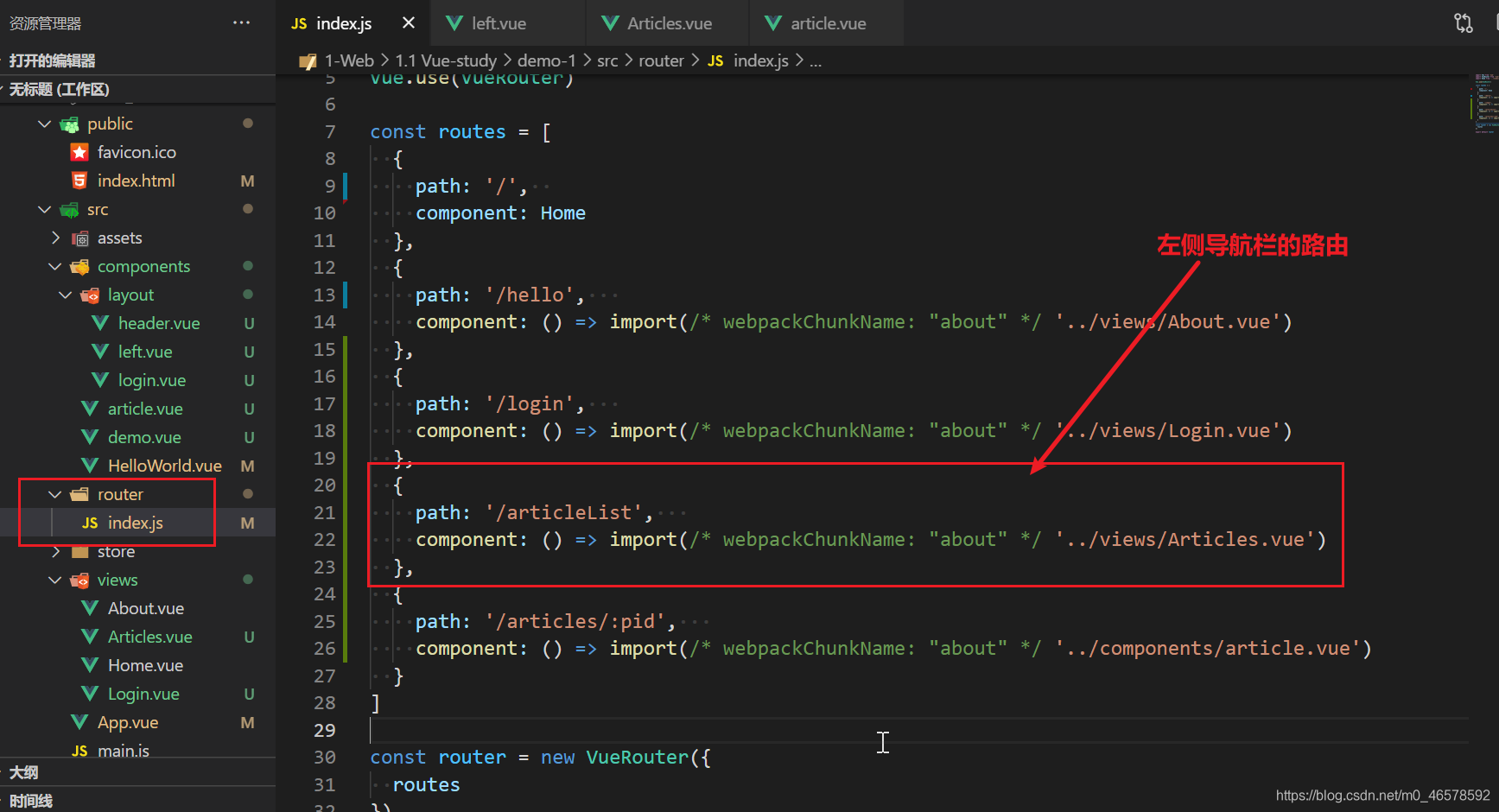This screenshot has height=812, width=1499.
Task: Click the Vue icon beside App.vue
Action: coord(79,722)
